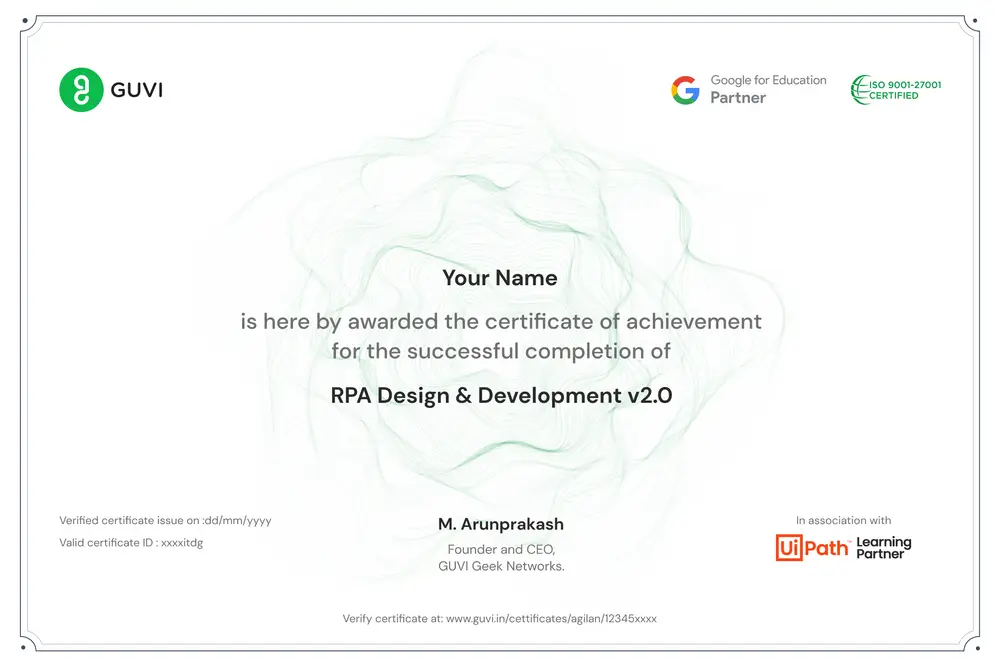This screenshot has height=667, width=1000.
Task: Select the verified certificate issue date field
Action: [165, 520]
